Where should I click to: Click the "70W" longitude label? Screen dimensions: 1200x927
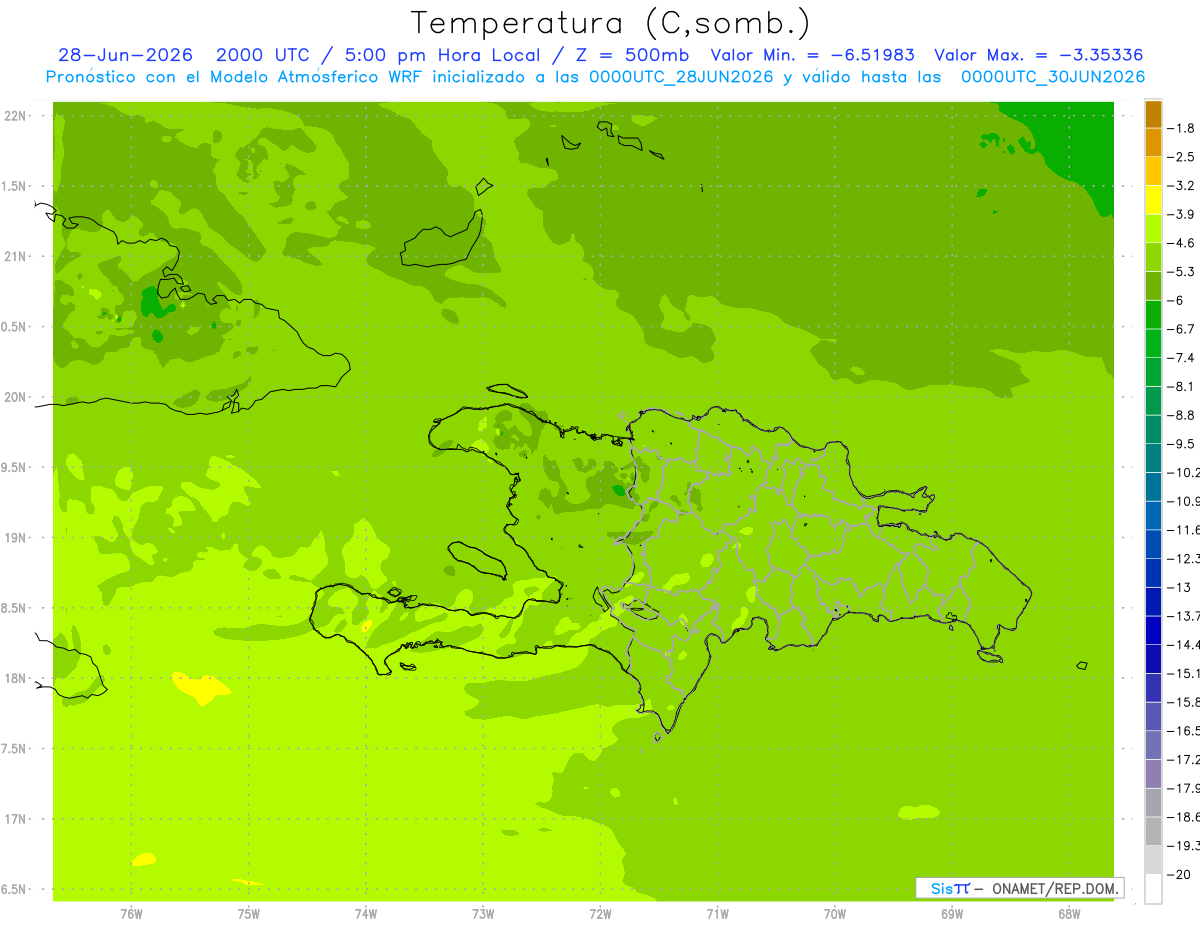835,914
